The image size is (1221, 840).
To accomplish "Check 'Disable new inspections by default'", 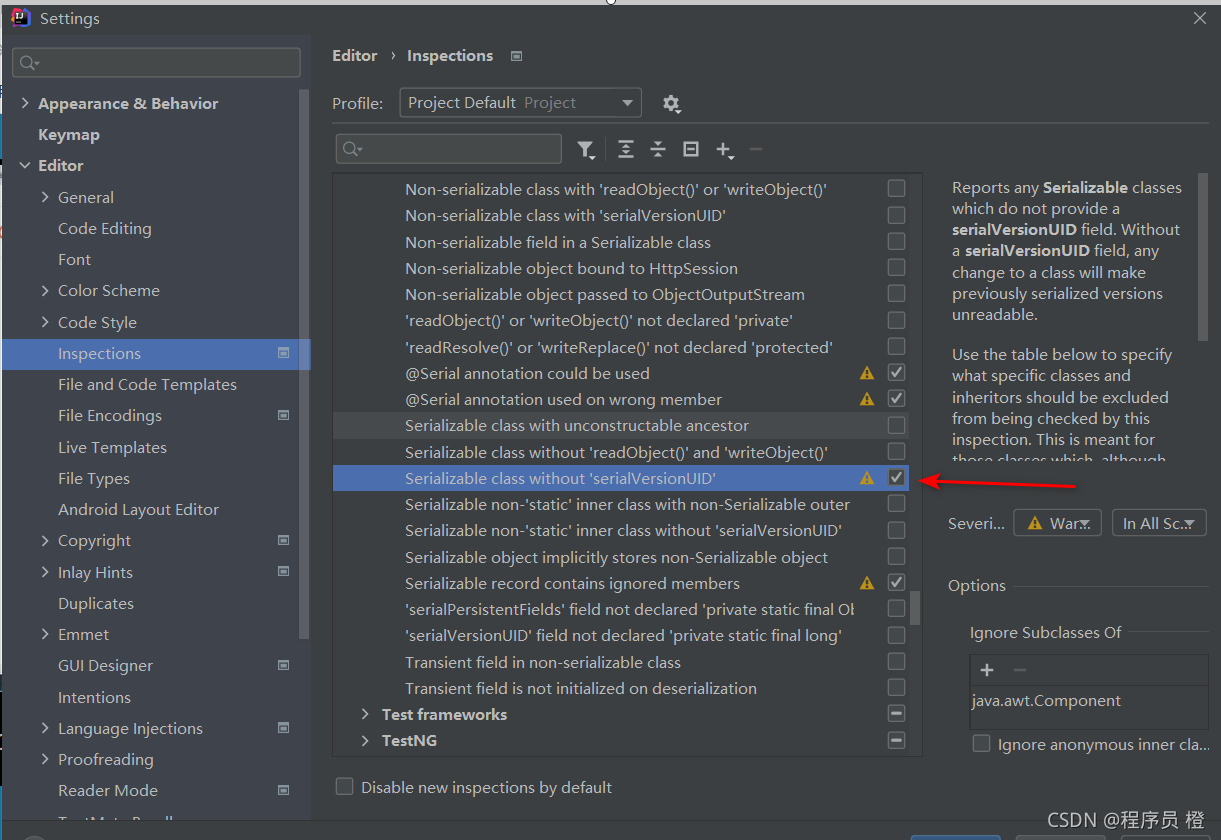I will click(x=345, y=787).
